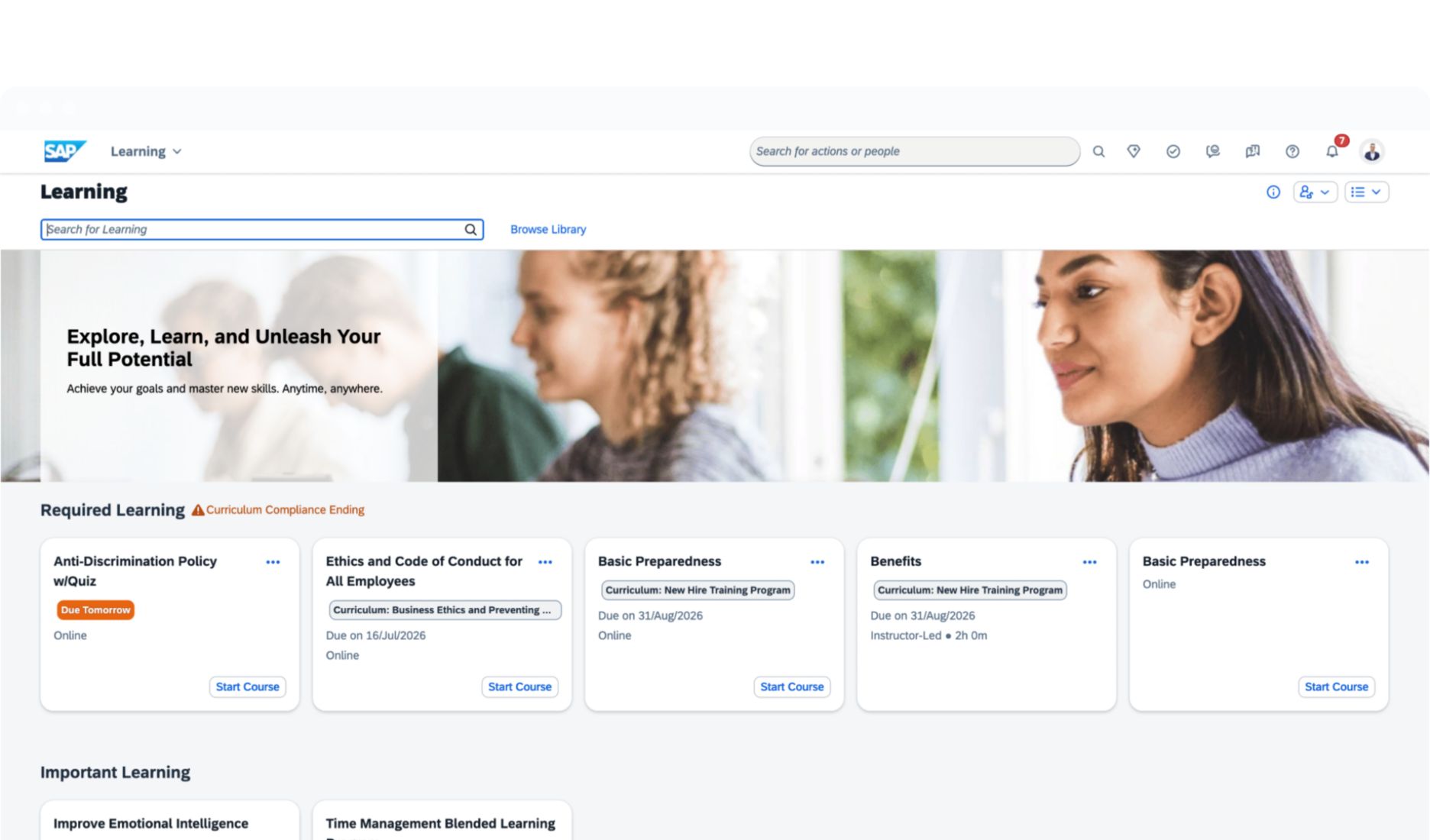
Task: Open the Improve Emotional Intelligence card title
Action: [150, 823]
